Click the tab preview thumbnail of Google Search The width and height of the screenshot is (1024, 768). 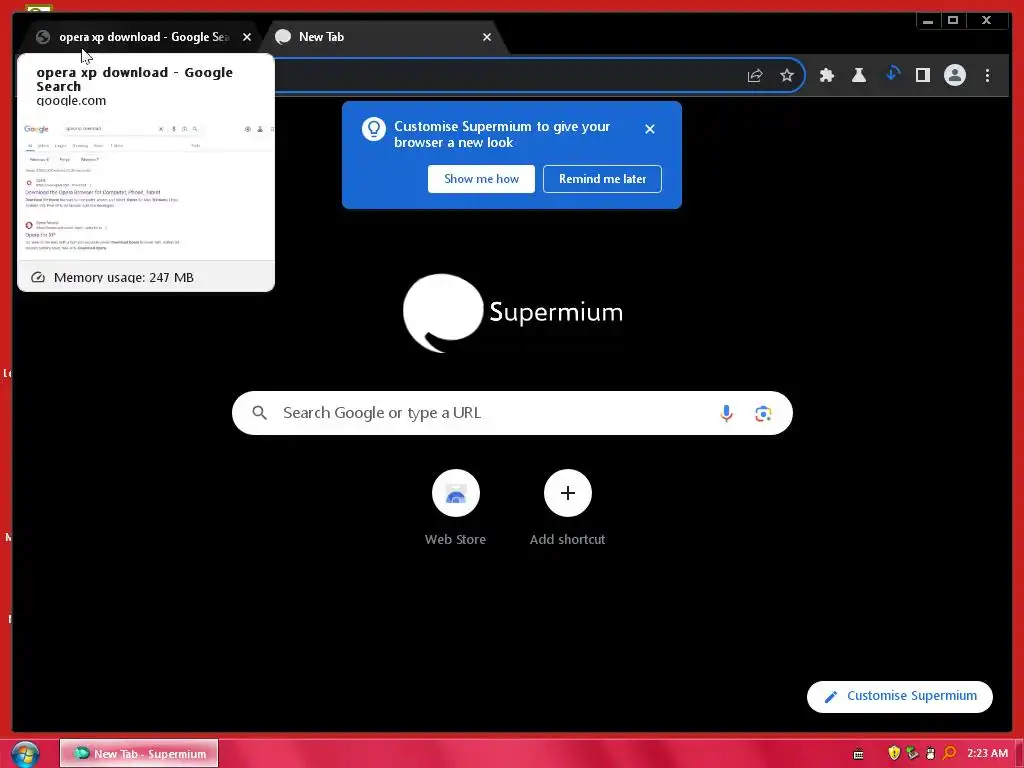(146, 188)
